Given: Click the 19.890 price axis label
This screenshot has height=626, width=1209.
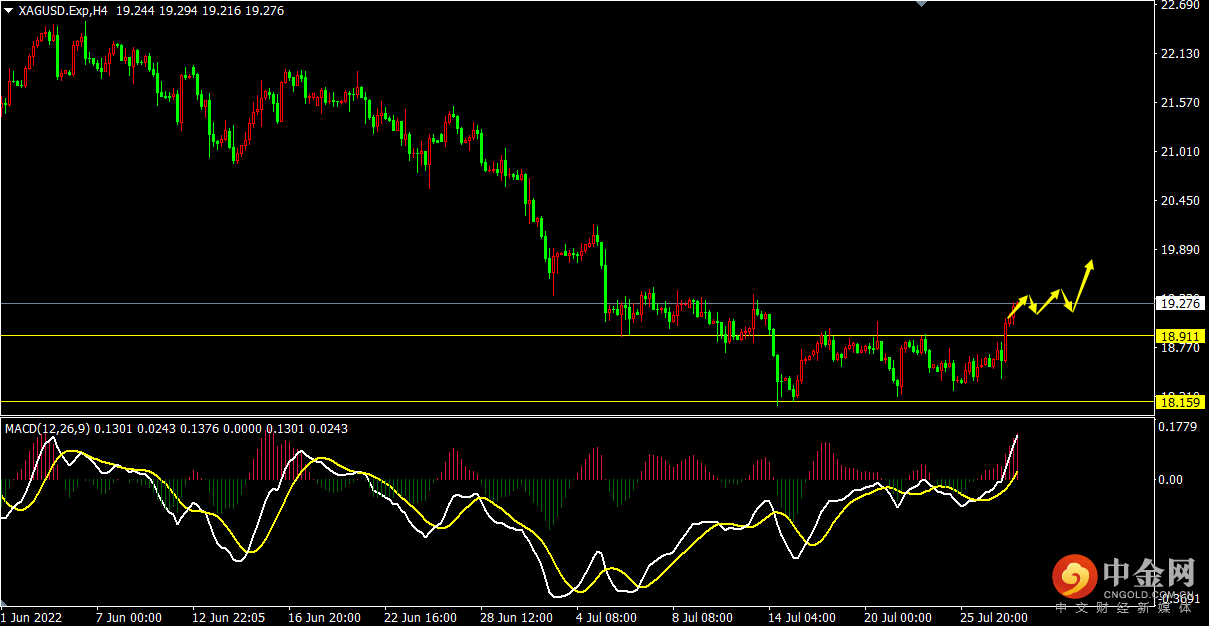Looking at the screenshot, I should (1180, 250).
